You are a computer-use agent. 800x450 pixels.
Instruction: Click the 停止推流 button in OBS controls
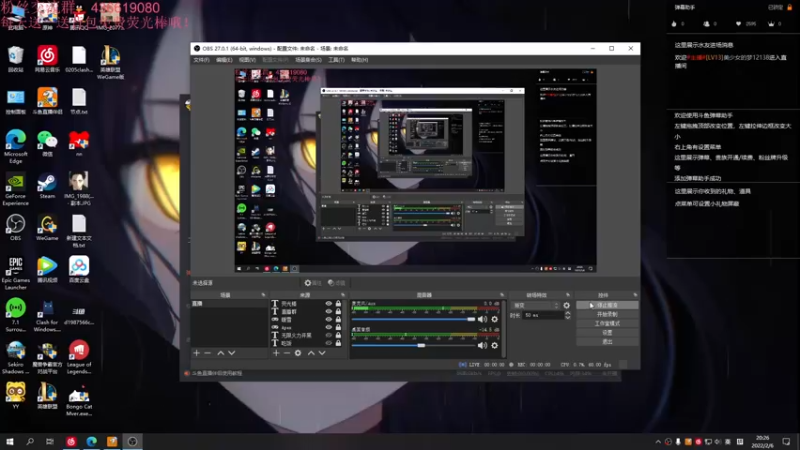(x=607, y=305)
